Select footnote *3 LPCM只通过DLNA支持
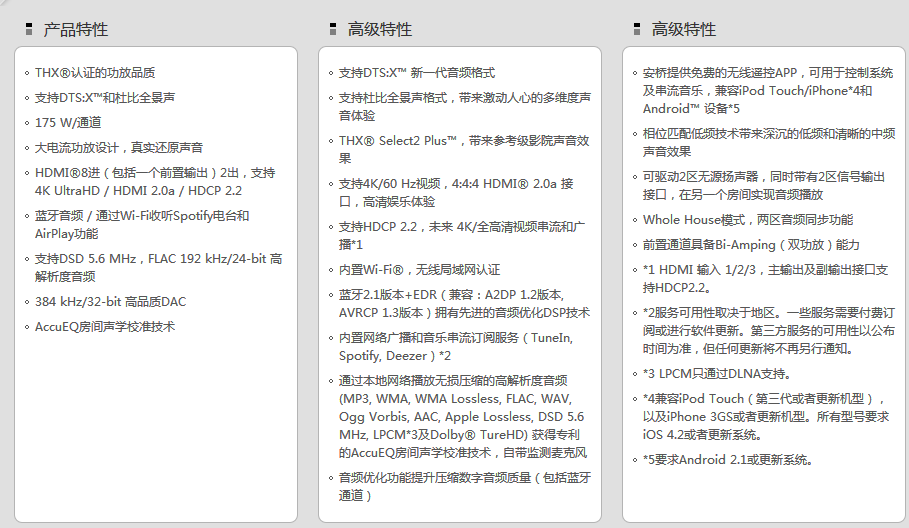This screenshot has height=528, width=909. [x=717, y=373]
